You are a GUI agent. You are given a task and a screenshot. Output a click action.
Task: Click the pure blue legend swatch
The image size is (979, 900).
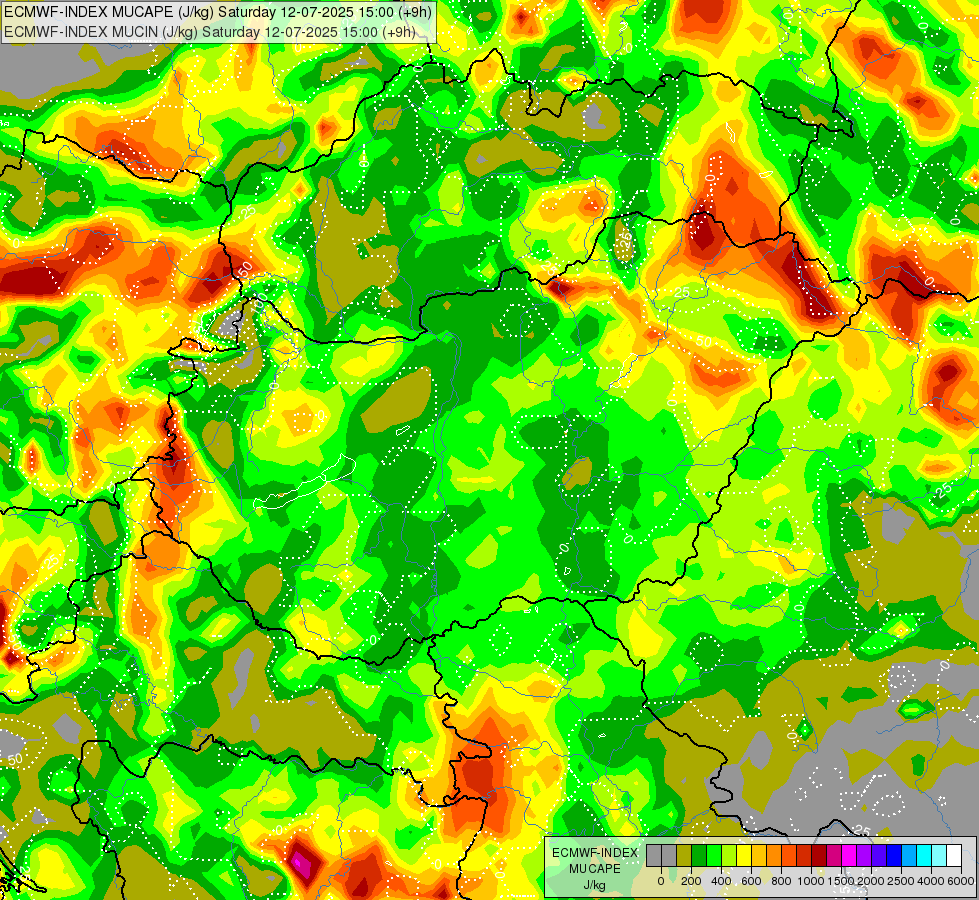point(895,856)
